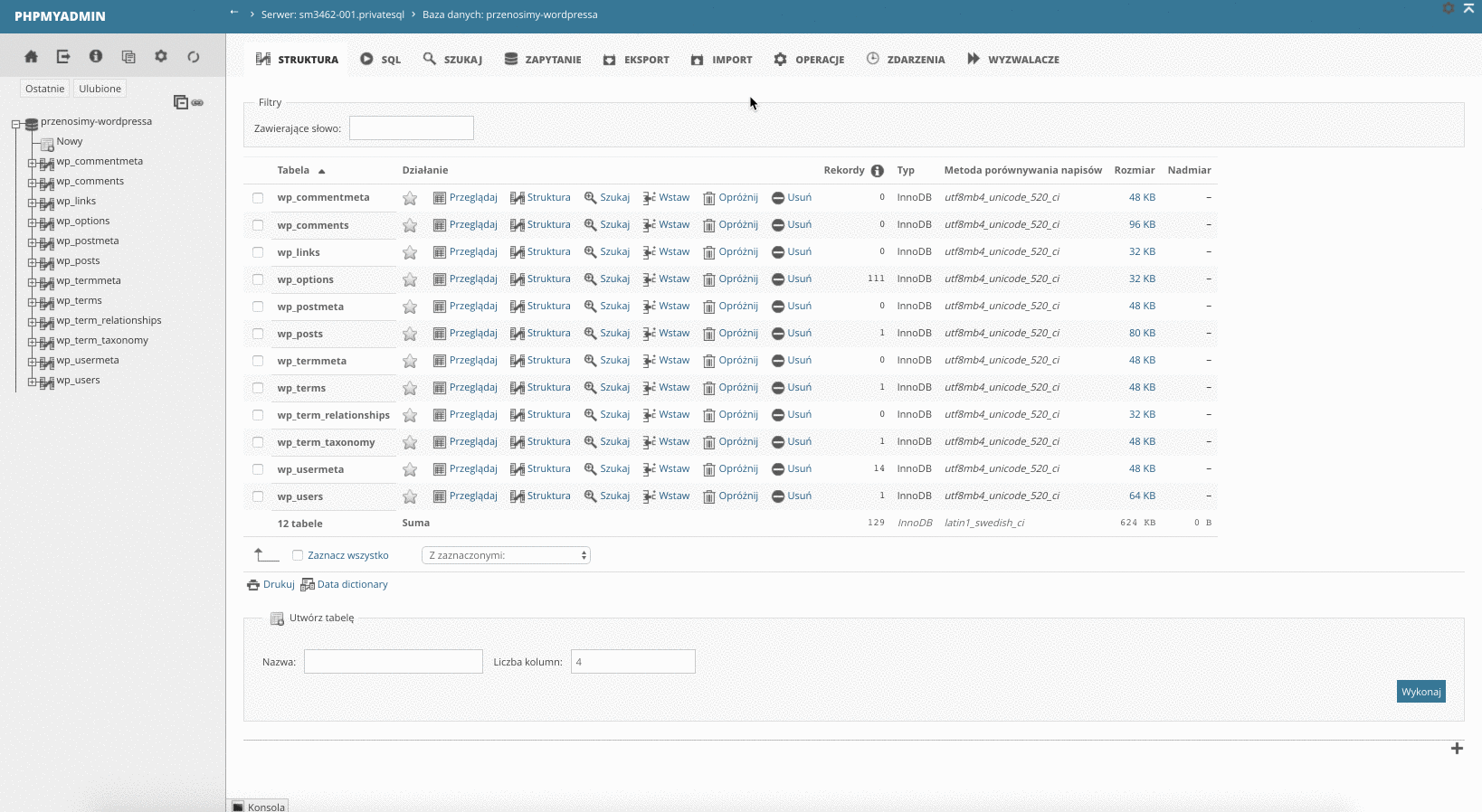1482x812 pixels.
Task: Add wp_options to favorites star
Action: [410, 279]
